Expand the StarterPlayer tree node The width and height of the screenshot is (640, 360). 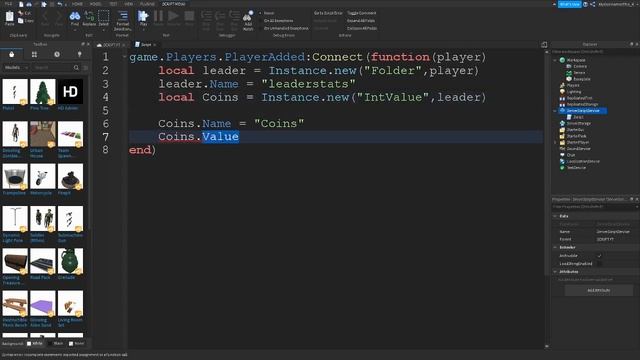[x=555, y=142]
